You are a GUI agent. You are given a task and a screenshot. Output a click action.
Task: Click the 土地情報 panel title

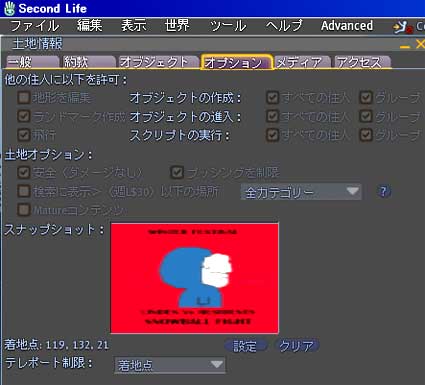(37, 44)
